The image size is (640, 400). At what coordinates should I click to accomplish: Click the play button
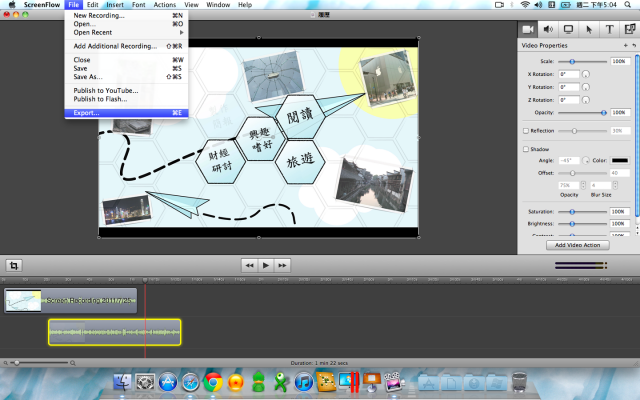click(266, 266)
